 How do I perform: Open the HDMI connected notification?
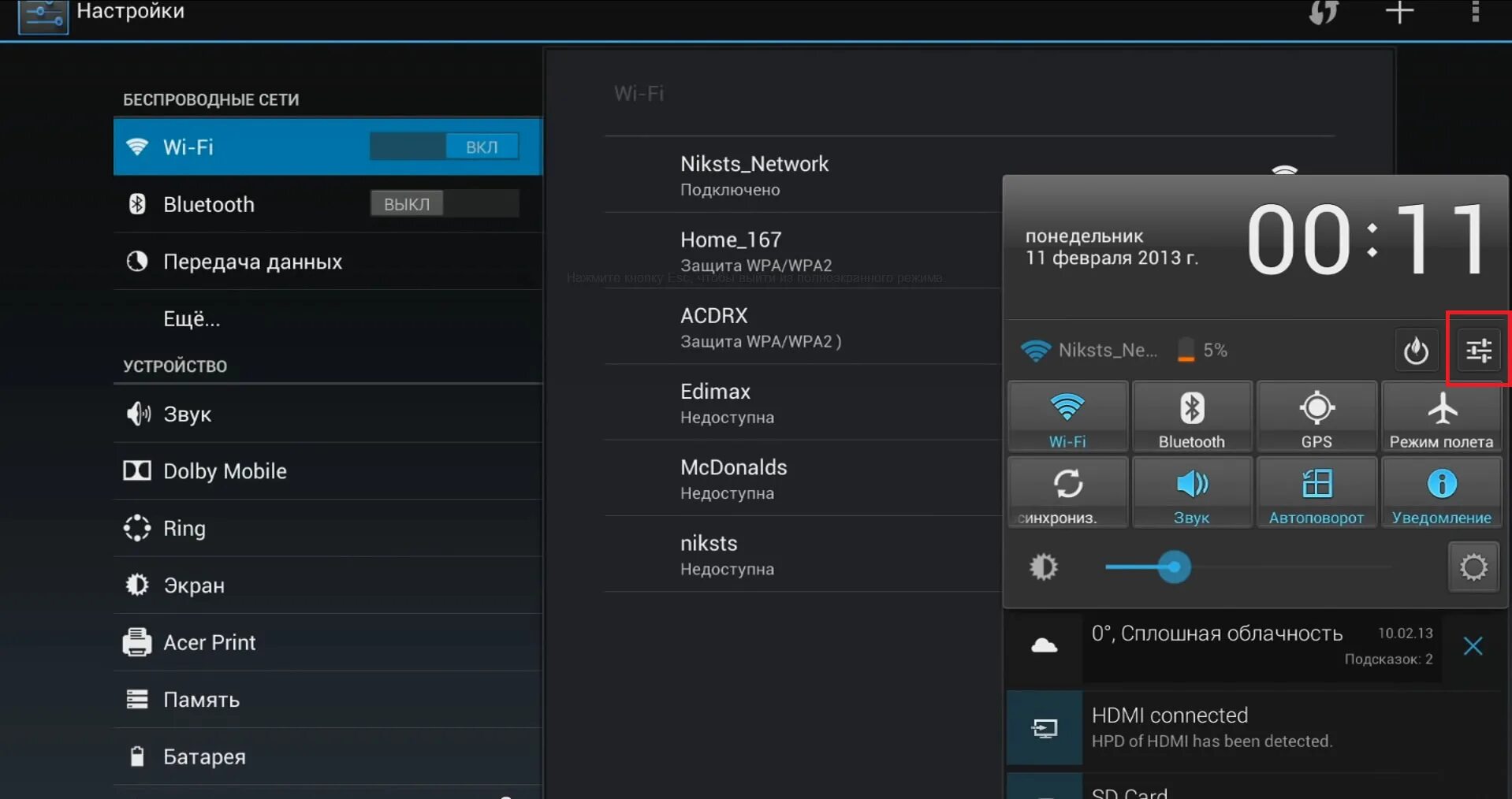click(1257, 727)
